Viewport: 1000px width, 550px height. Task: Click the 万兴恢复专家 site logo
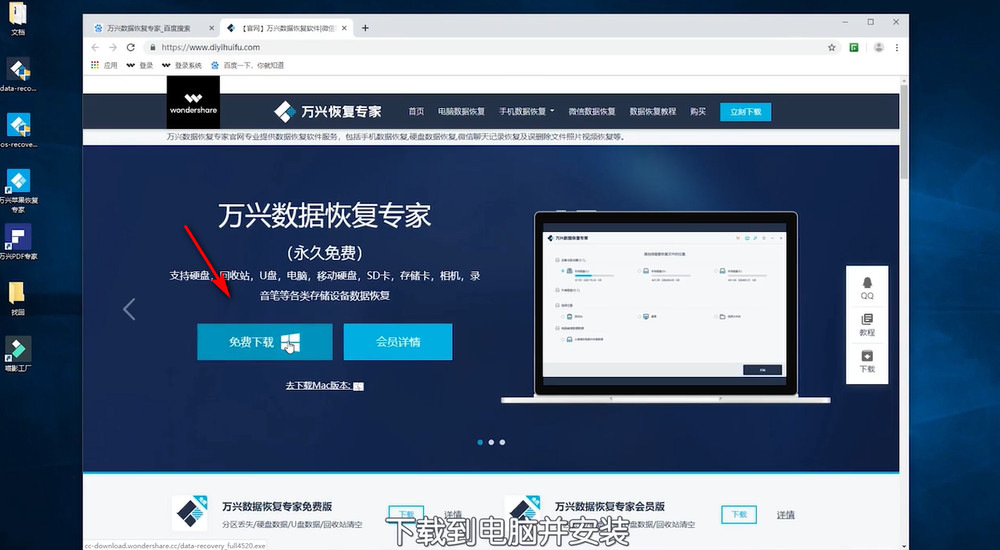(328, 112)
